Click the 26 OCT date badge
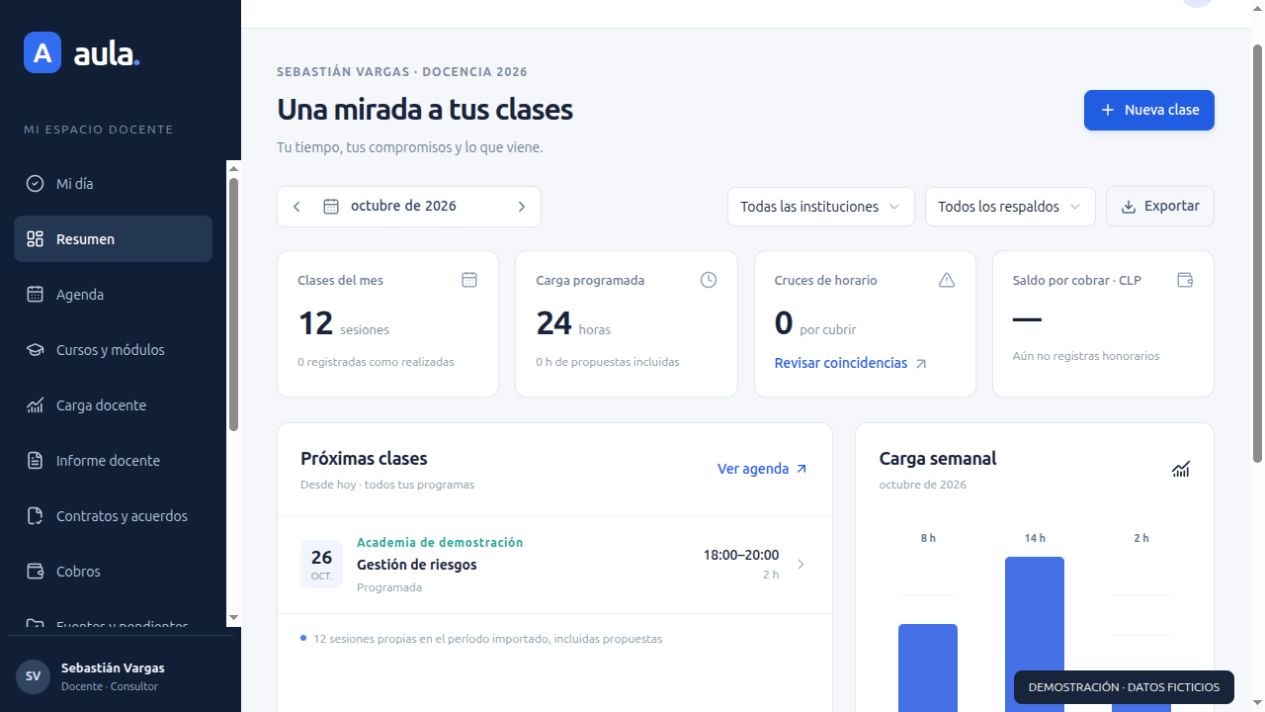 coord(322,564)
